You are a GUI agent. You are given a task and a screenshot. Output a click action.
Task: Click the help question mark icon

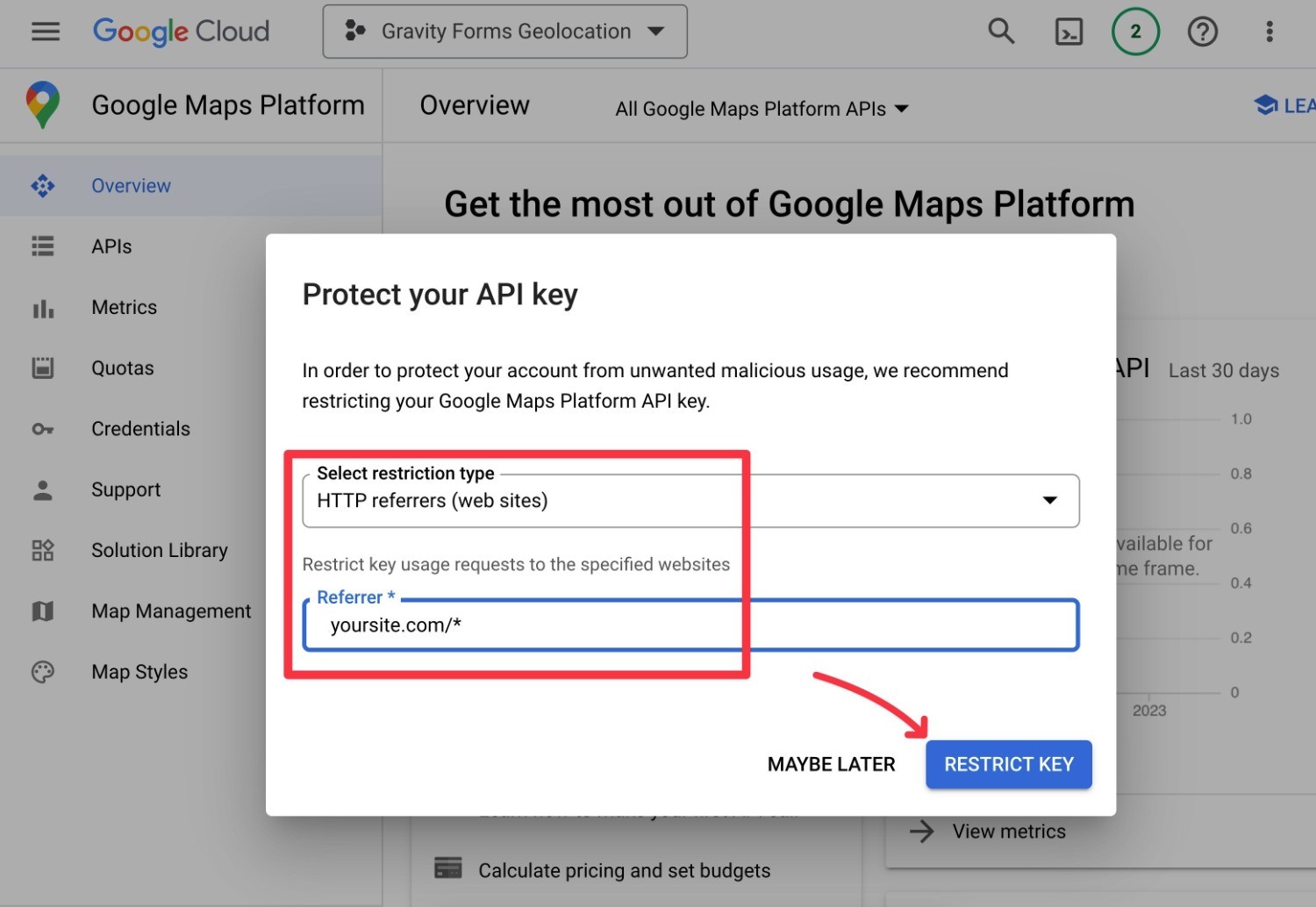point(1203,31)
